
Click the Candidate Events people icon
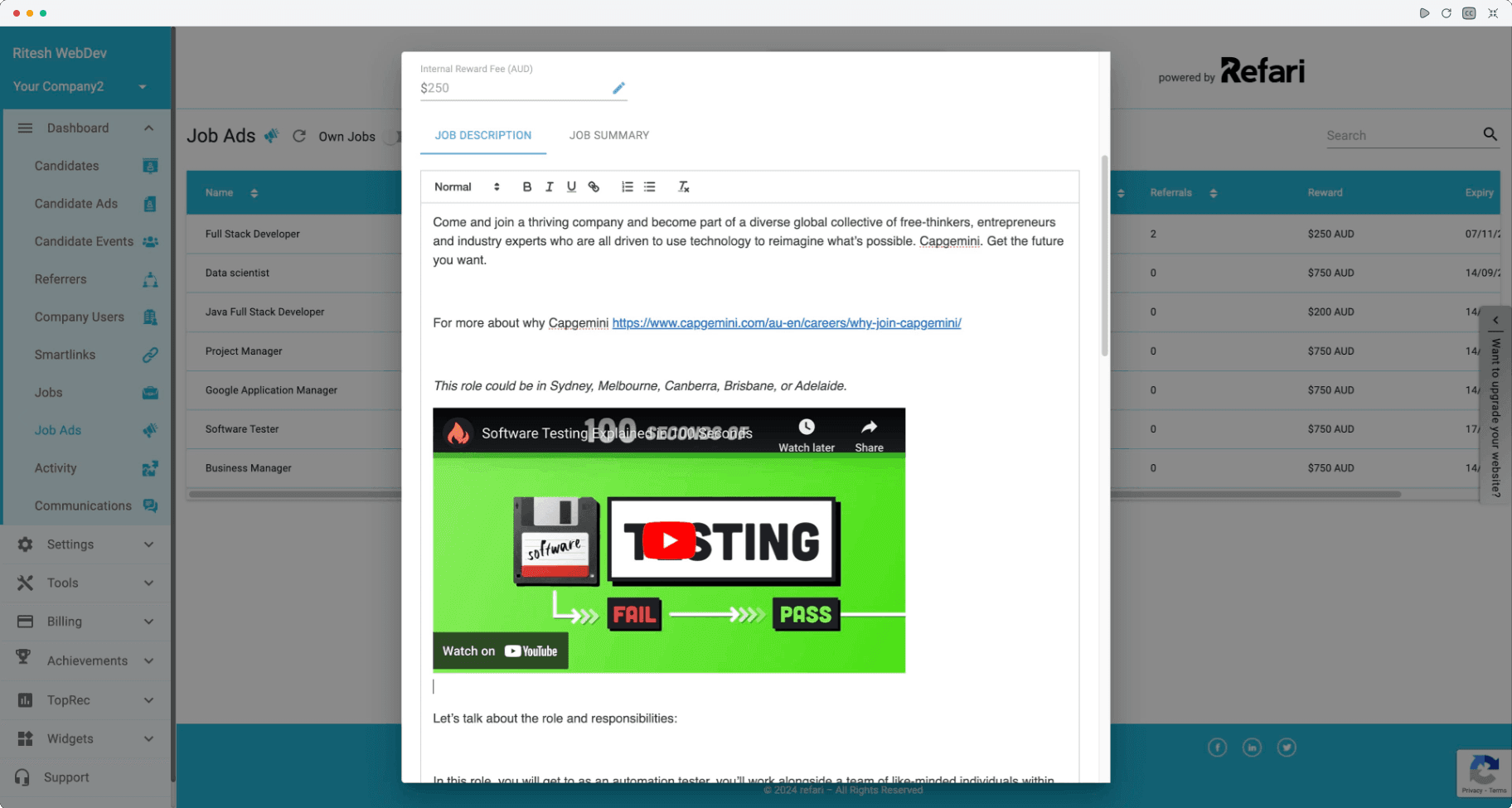tap(150, 242)
